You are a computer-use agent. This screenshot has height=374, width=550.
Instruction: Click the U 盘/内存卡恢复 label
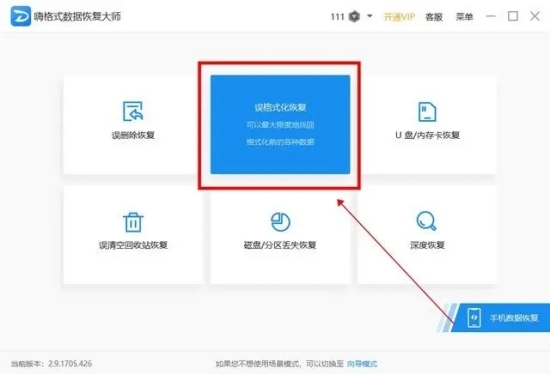pos(427,135)
